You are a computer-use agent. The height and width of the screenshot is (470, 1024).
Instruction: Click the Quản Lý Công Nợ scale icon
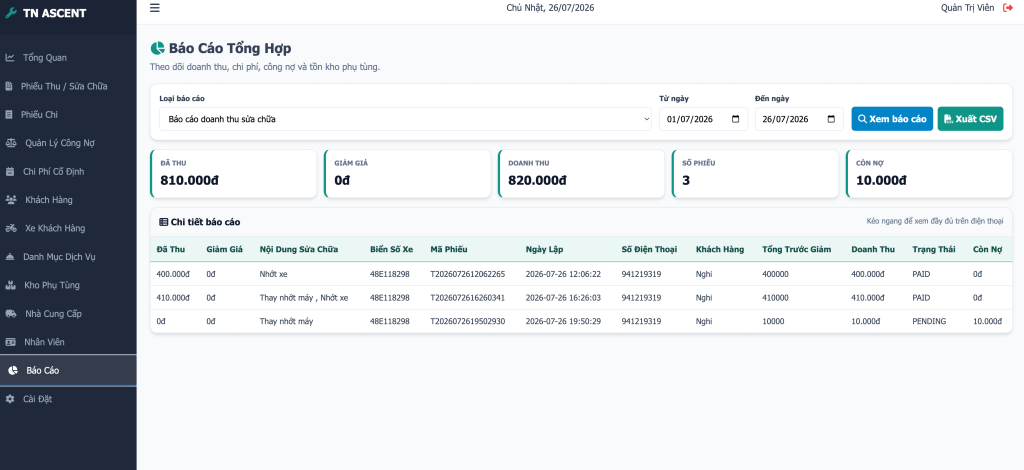11,143
